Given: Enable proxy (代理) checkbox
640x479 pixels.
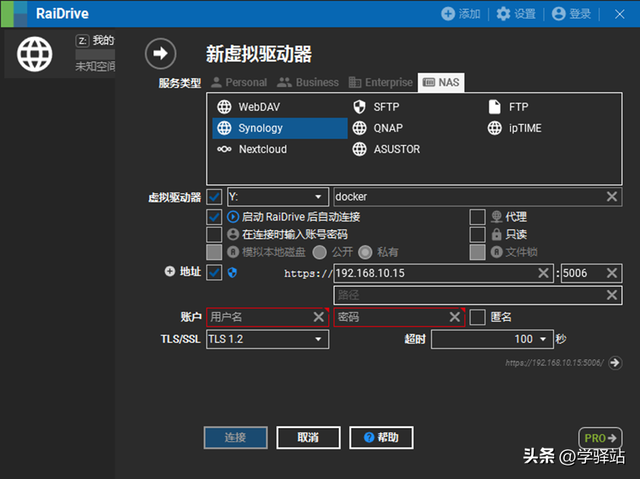Looking at the screenshot, I should (478, 217).
